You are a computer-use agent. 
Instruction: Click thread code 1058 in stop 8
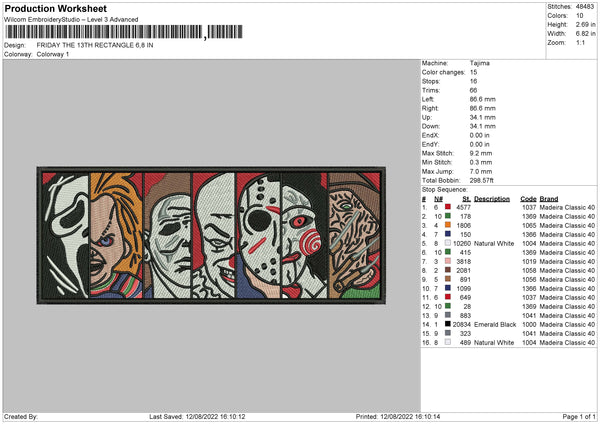point(529,271)
